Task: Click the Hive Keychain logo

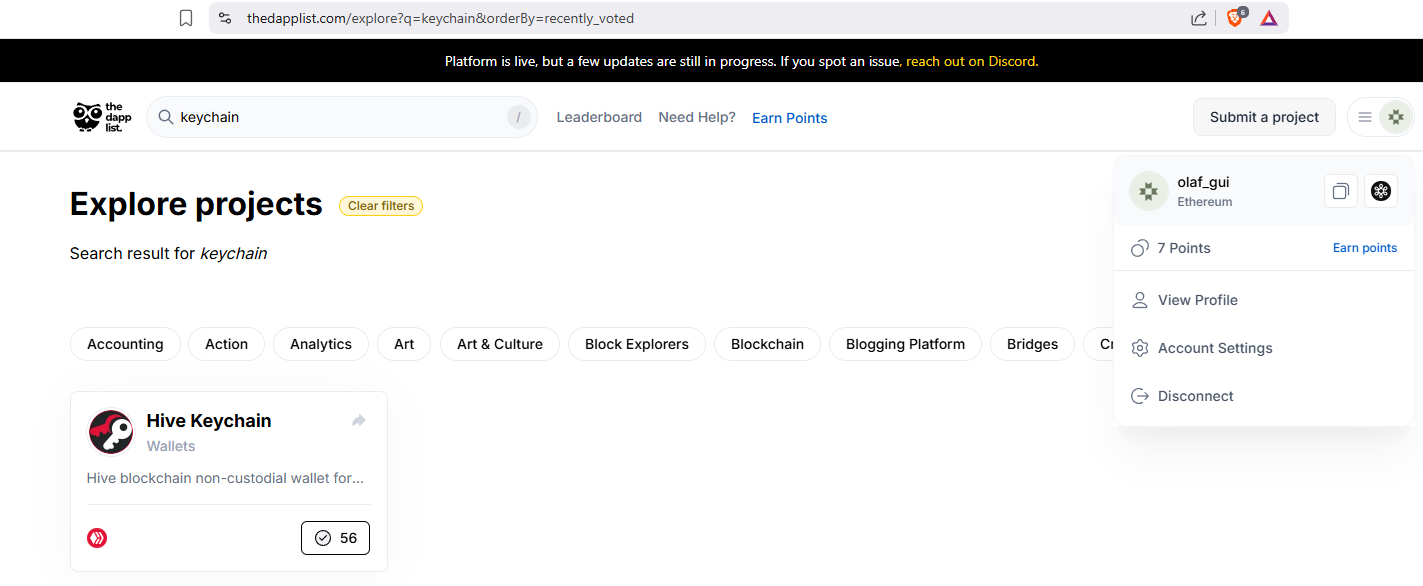Action: tap(111, 432)
